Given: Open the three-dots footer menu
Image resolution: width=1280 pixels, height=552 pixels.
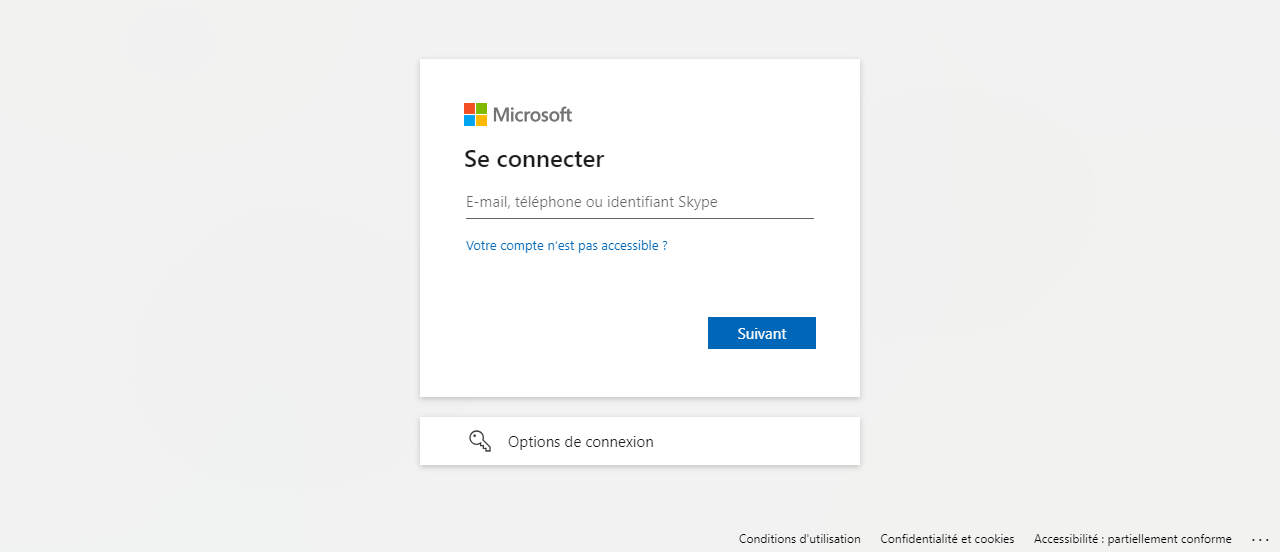Looking at the screenshot, I should 1259,539.
